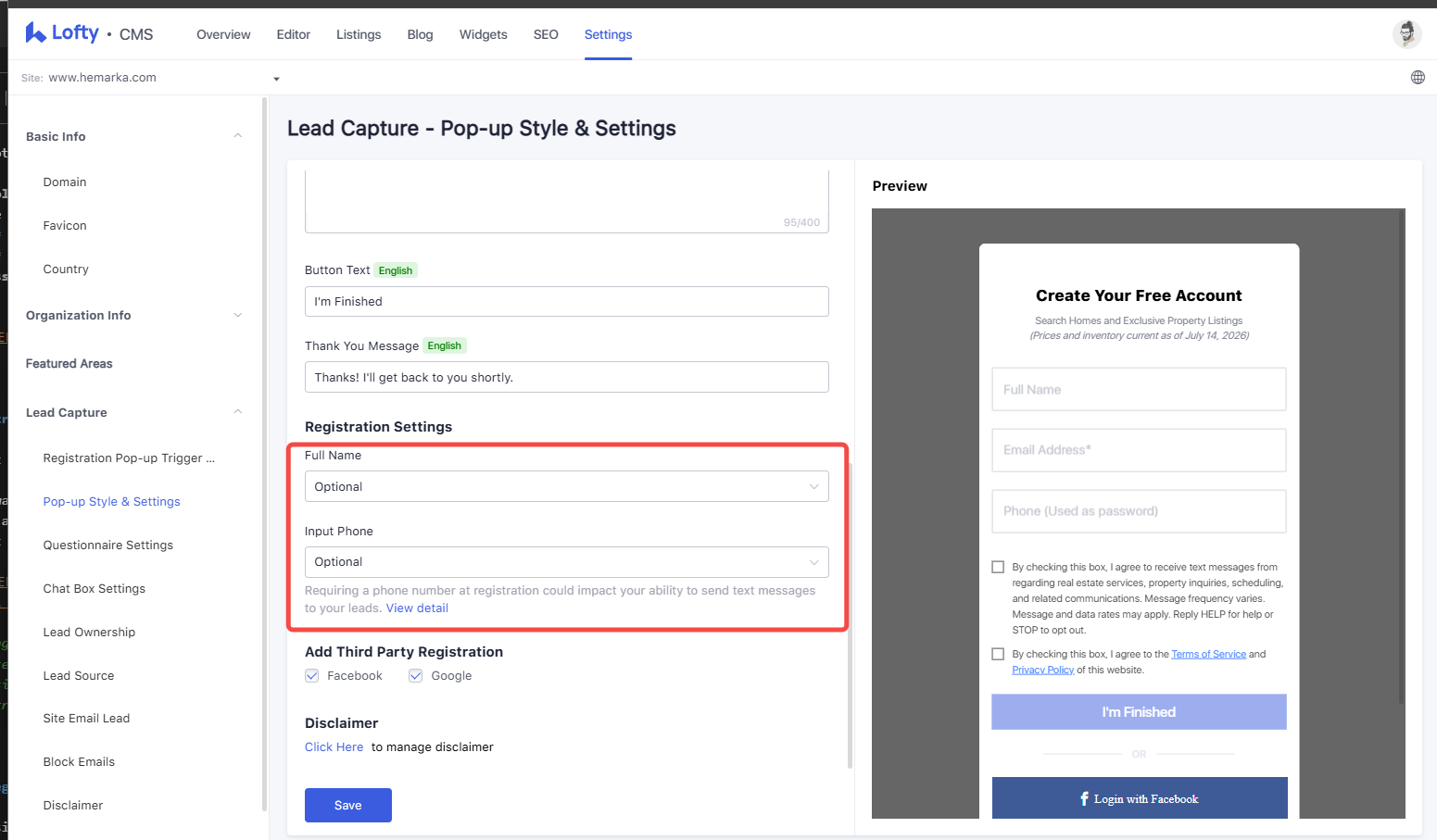
Task: Click Login with Facebook button
Action: 1140,798
